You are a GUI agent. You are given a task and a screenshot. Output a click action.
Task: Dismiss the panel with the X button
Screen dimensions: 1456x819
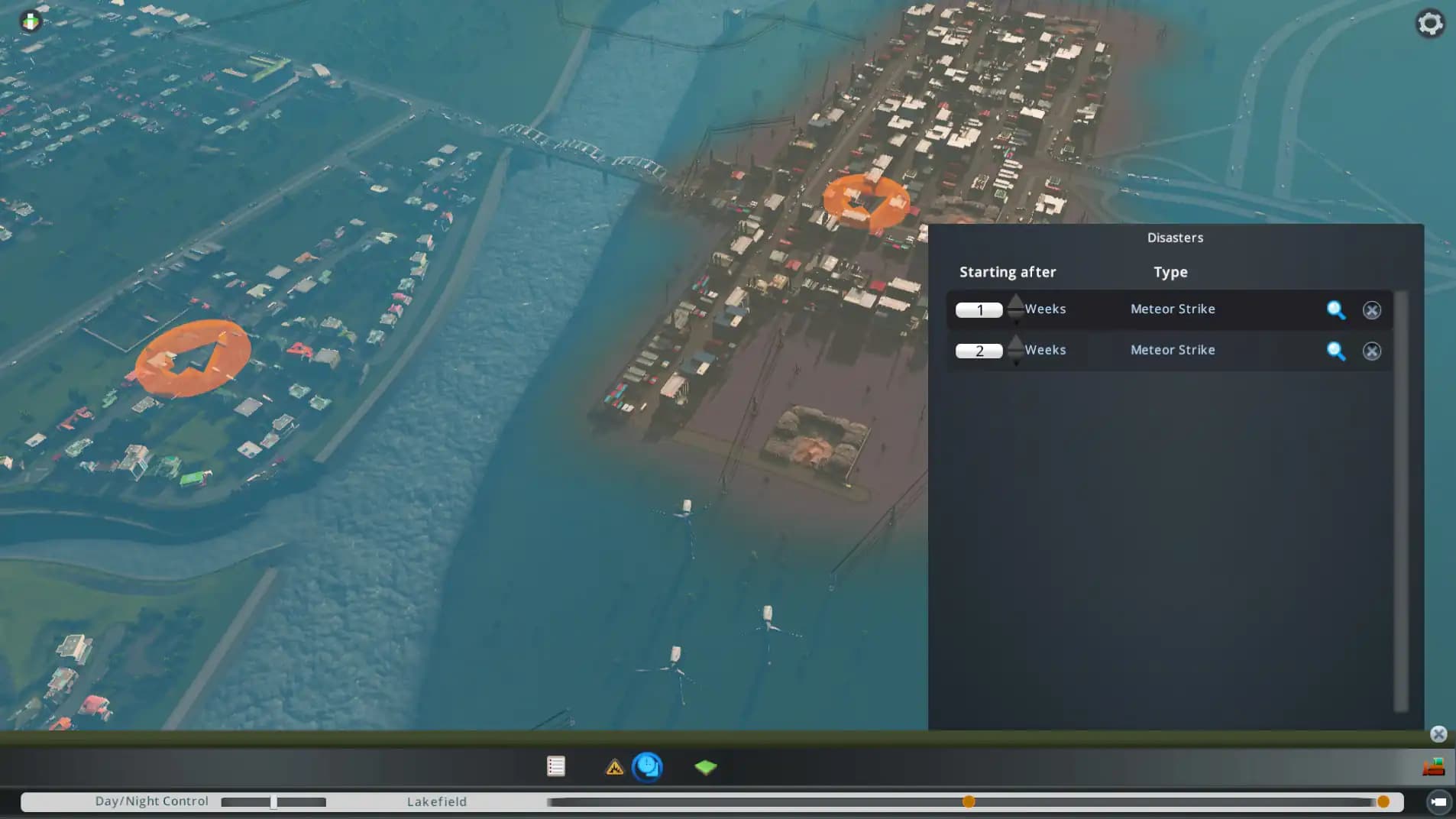tap(1439, 733)
